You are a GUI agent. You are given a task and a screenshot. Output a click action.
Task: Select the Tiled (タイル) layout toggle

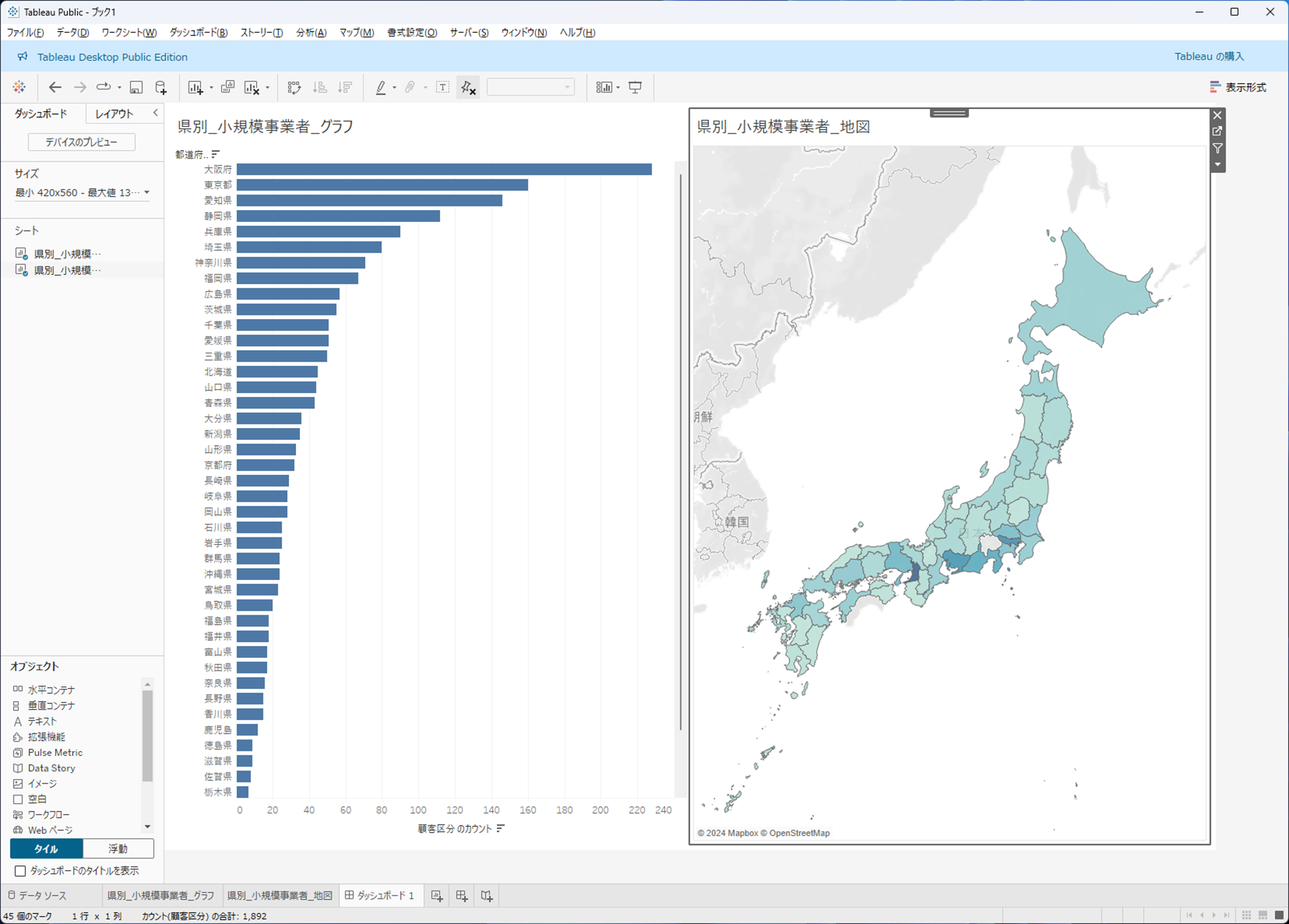pyautogui.click(x=46, y=848)
